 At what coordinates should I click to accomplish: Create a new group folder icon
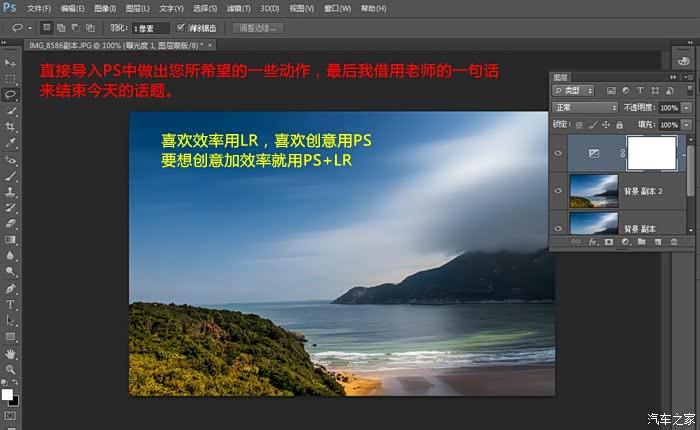pos(641,241)
